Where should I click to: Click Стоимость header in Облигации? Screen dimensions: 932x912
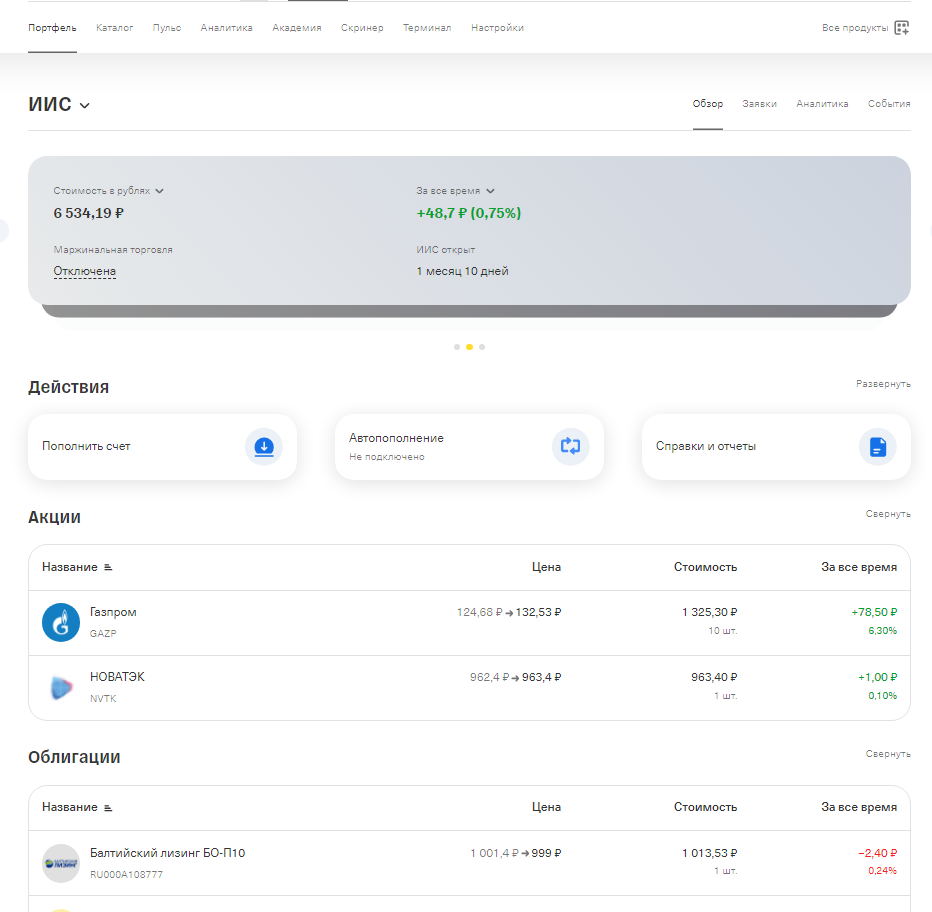(x=705, y=807)
